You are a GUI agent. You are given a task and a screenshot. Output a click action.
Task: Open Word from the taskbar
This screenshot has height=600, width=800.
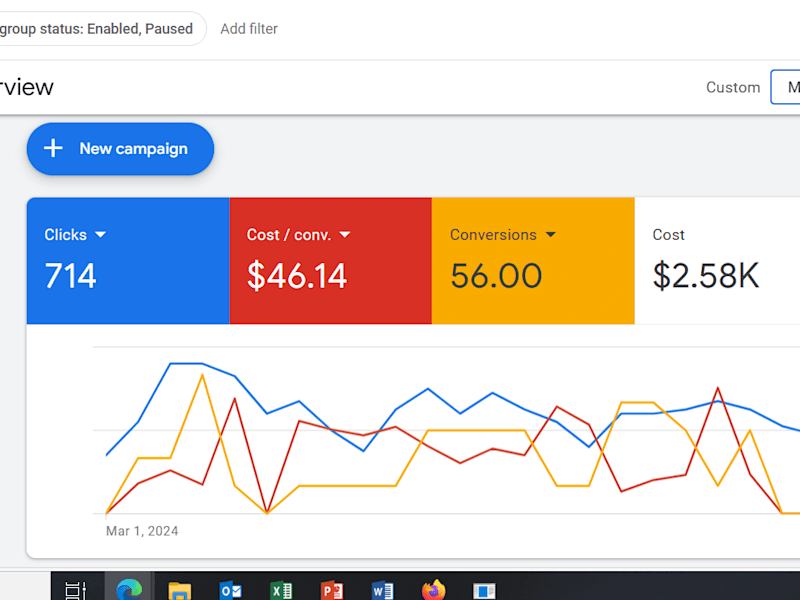click(383, 591)
